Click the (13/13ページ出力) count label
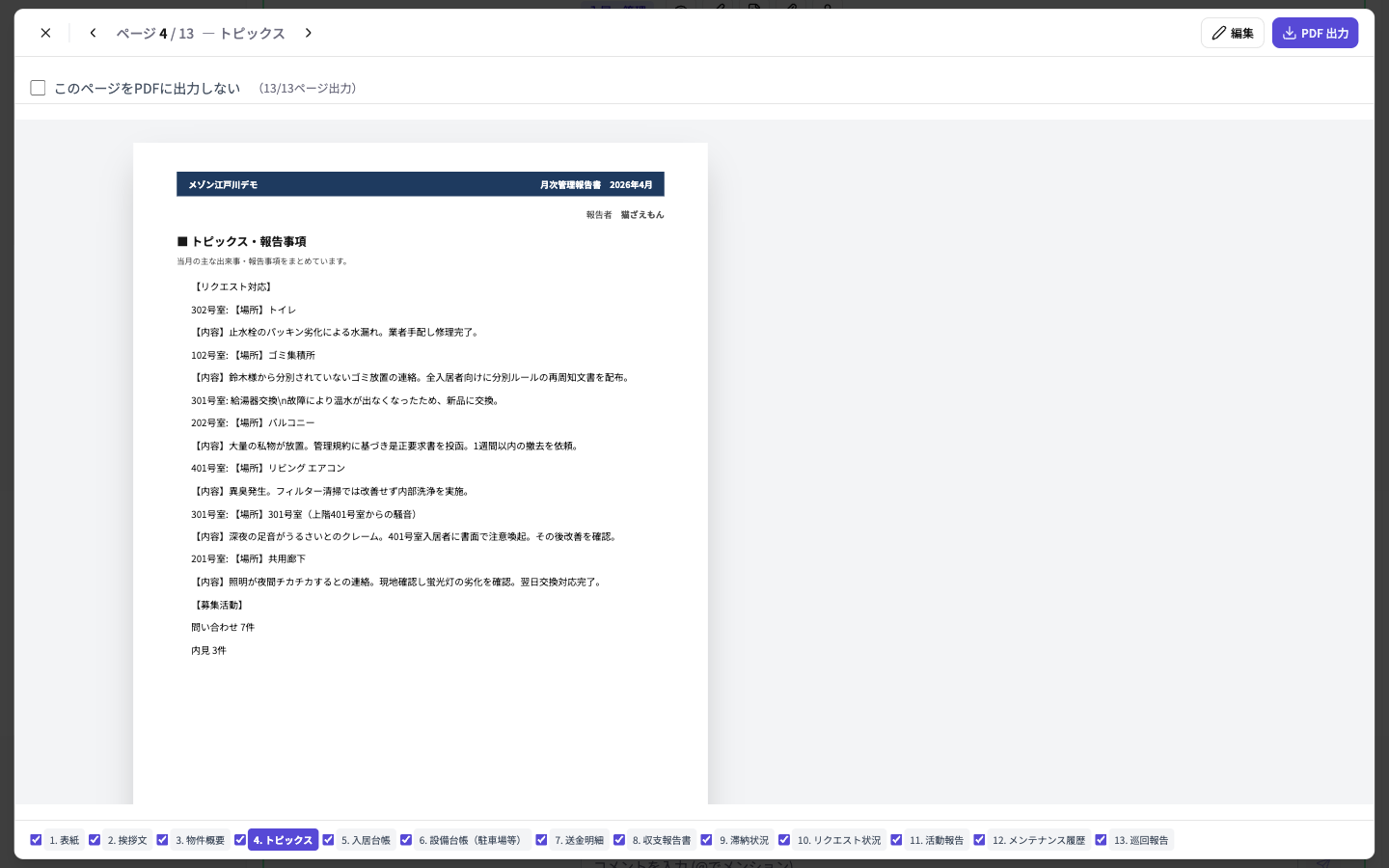 pos(308,88)
